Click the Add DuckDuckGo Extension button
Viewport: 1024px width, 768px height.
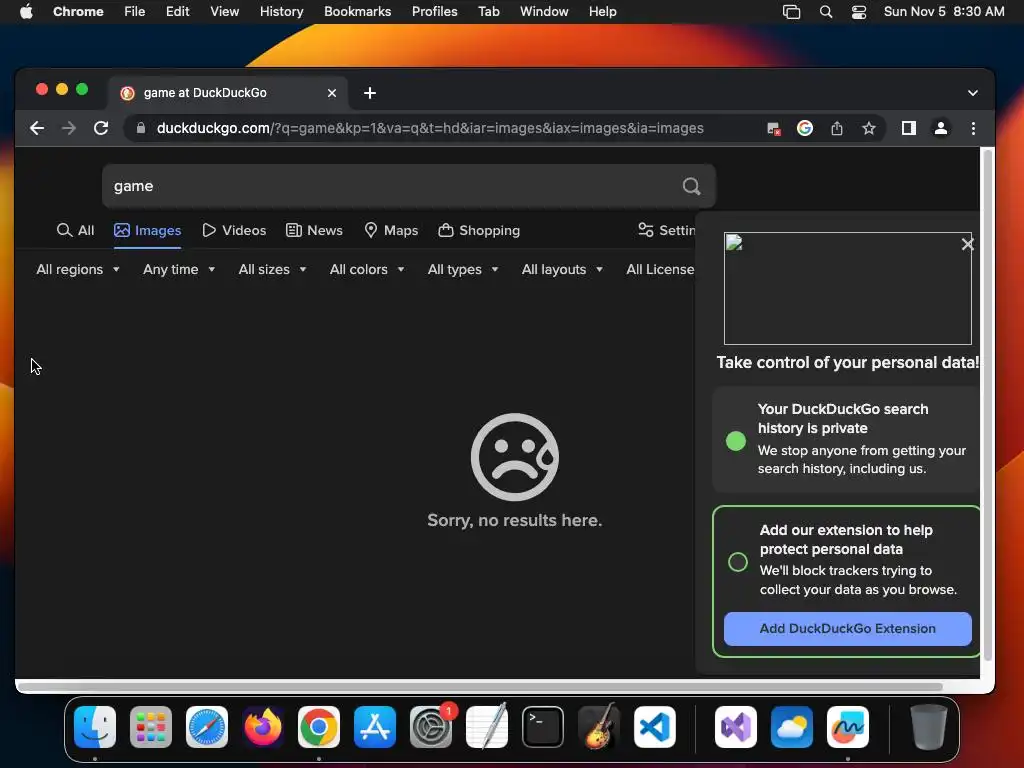click(x=848, y=629)
